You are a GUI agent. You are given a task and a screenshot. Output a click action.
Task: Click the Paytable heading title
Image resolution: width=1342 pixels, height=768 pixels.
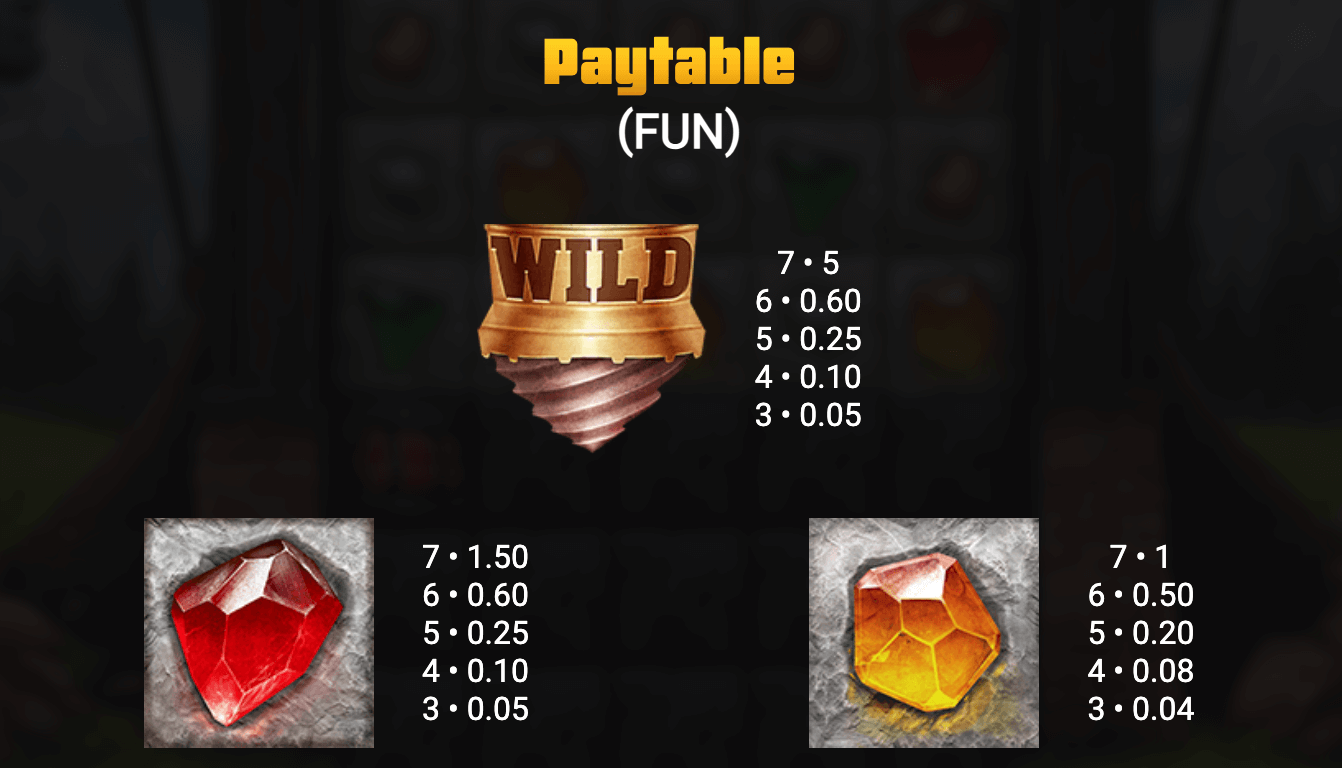pos(670,63)
